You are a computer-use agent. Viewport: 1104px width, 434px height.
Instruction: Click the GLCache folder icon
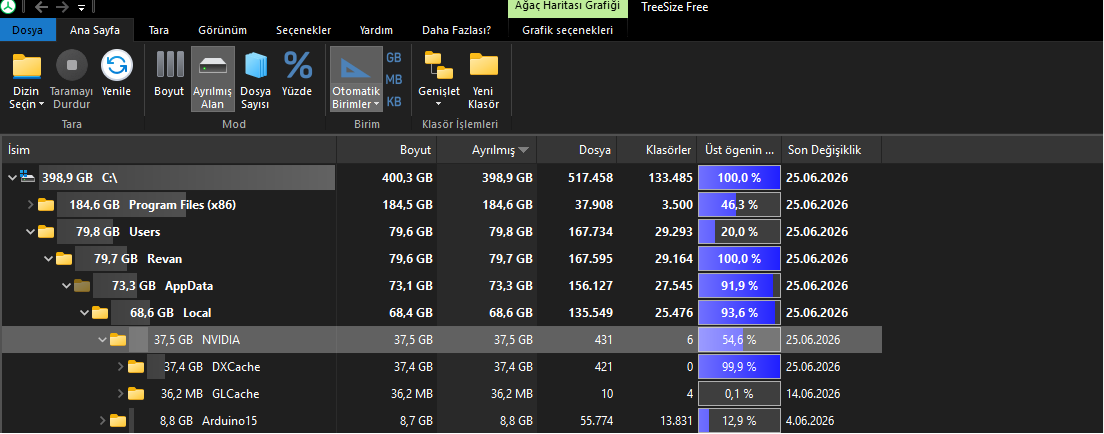tap(137, 394)
